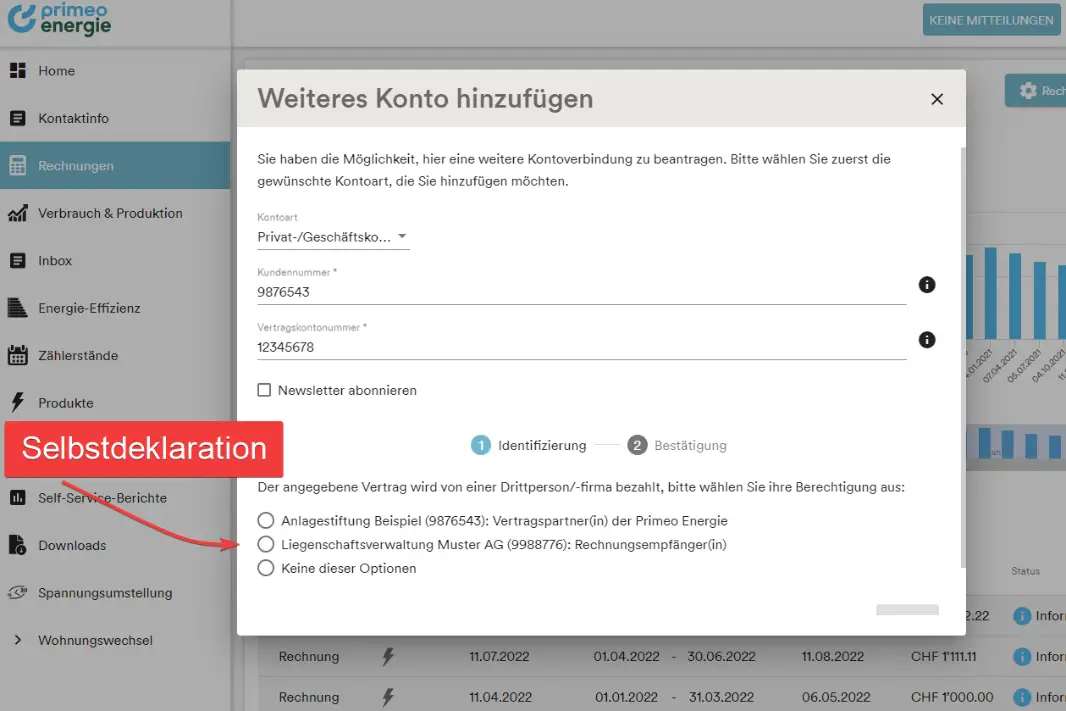The width and height of the screenshot is (1066, 711).
Task: Click the Kontaktinfo icon in sidebar
Action: [17, 118]
